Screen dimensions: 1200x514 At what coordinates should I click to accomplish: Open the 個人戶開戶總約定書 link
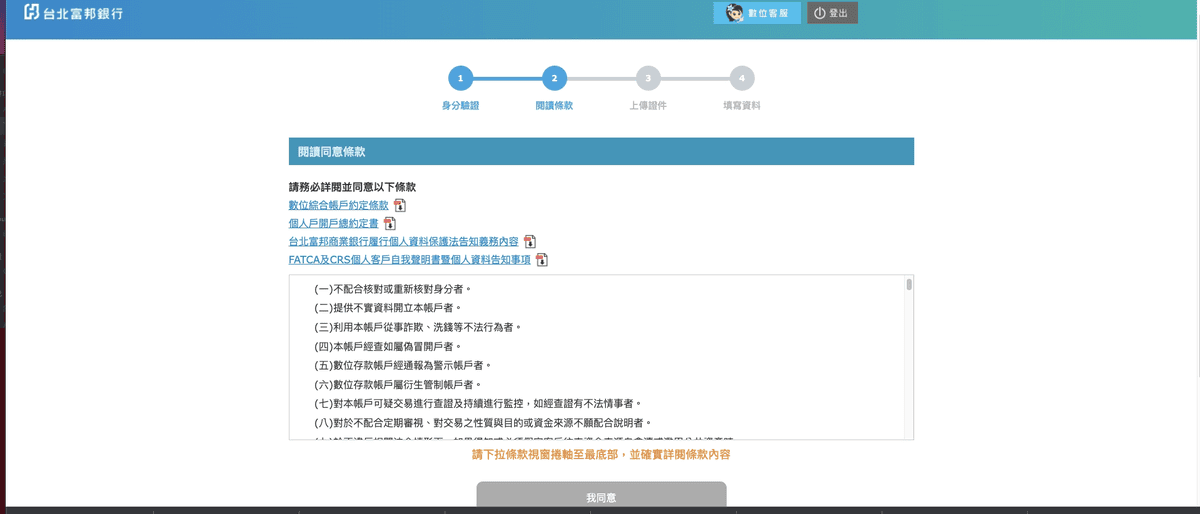(333, 223)
